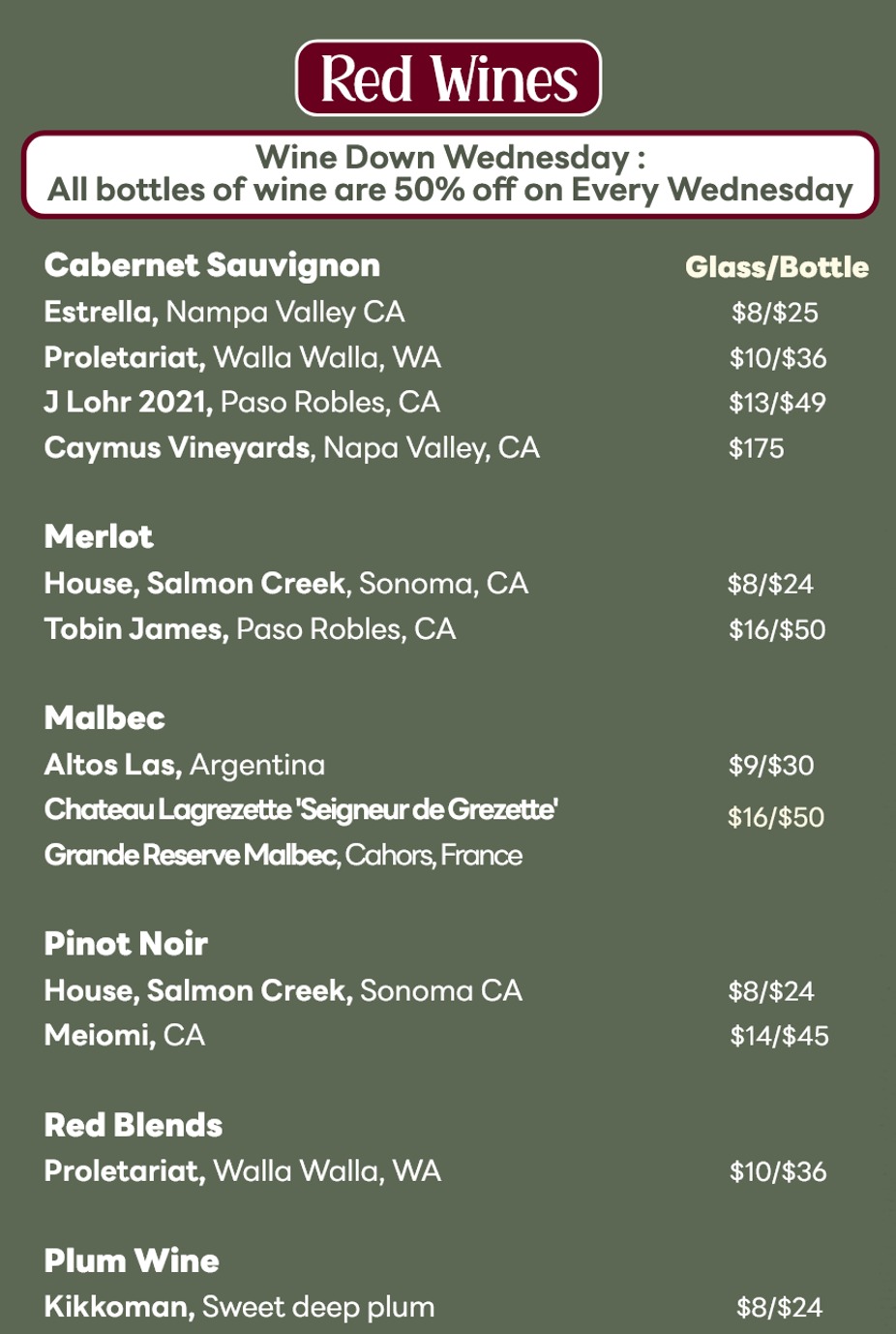Click the Malbec section heading
896x1334 pixels.
pyautogui.click(x=105, y=718)
